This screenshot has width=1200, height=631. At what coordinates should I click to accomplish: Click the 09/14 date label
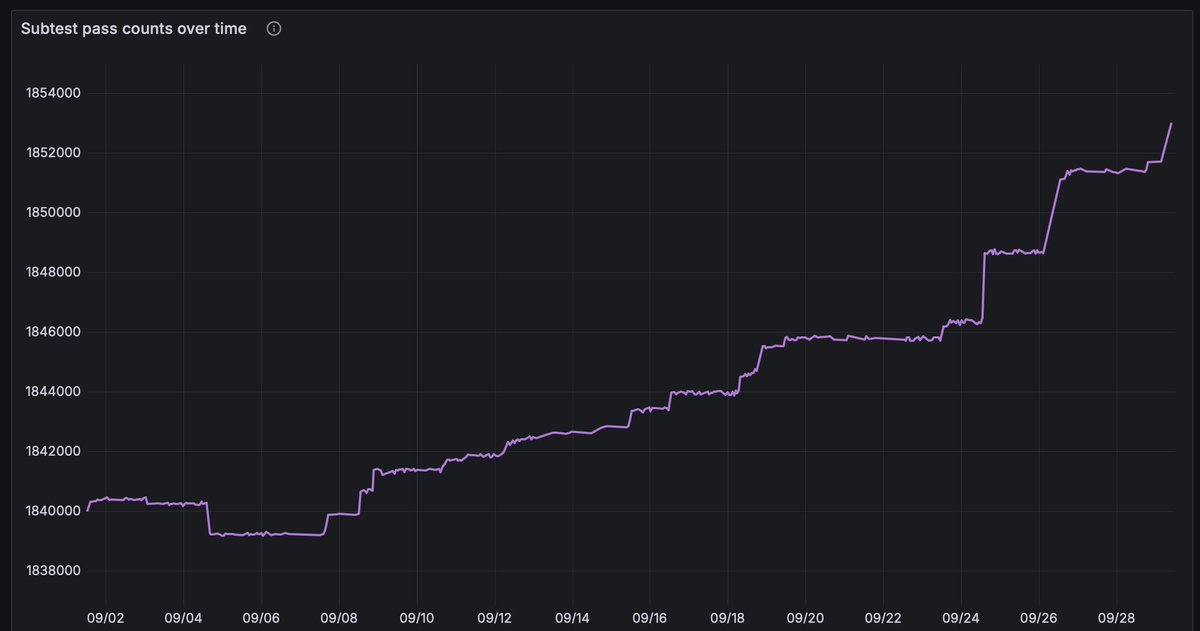(x=573, y=618)
